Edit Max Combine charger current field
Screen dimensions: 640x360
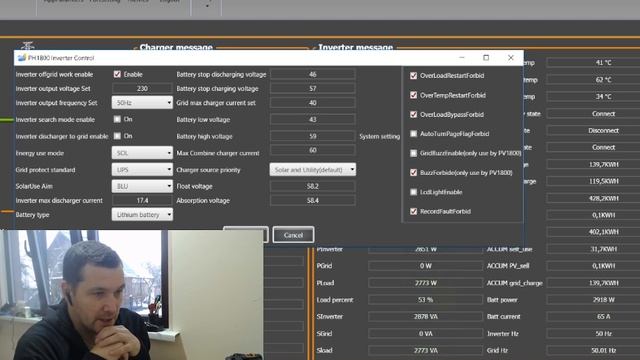click(313, 150)
